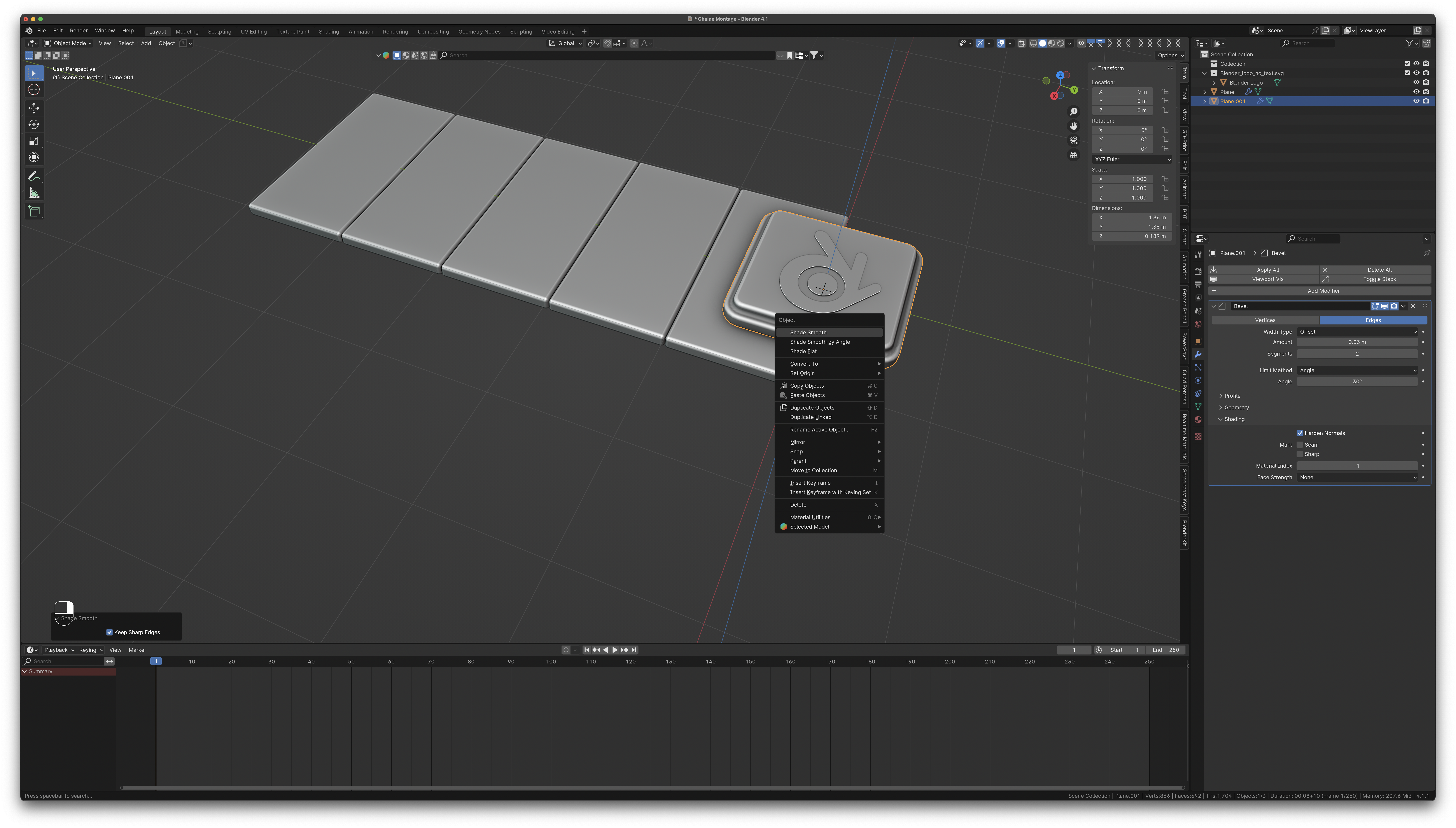Click the bevel Angle 30° slider
This screenshot has width=1456, height=828.
(x=1357, y=382)
